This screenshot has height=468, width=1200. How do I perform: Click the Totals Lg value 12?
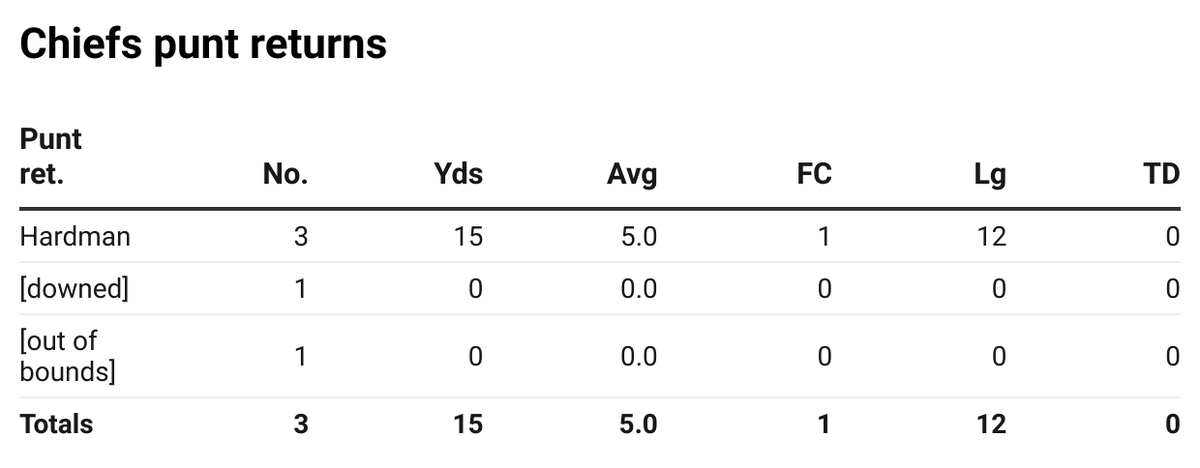point(990,424)
